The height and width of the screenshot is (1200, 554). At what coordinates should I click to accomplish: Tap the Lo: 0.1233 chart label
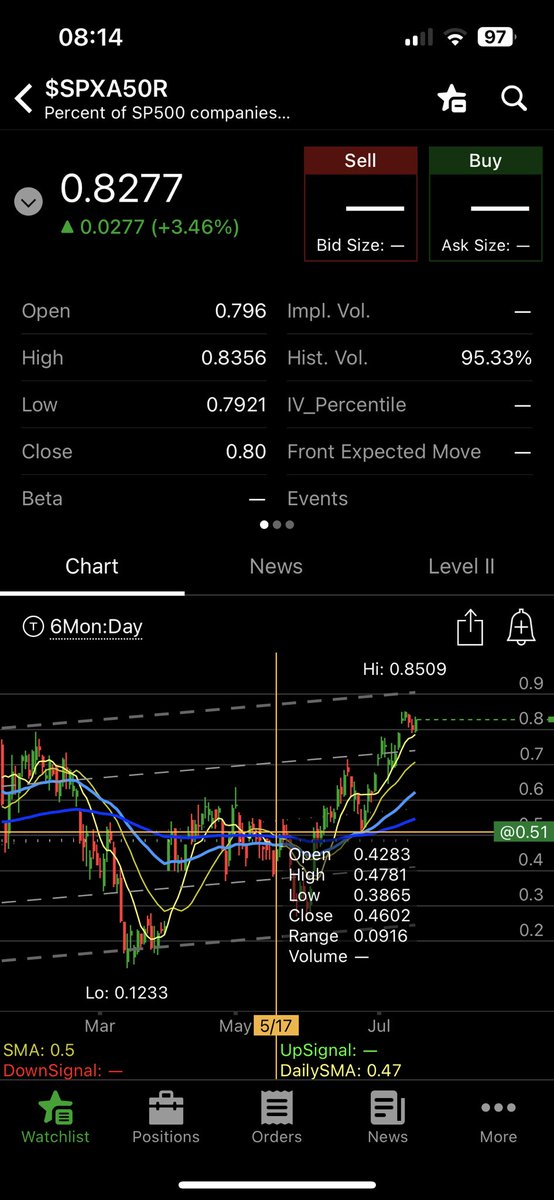coord(125,992)
